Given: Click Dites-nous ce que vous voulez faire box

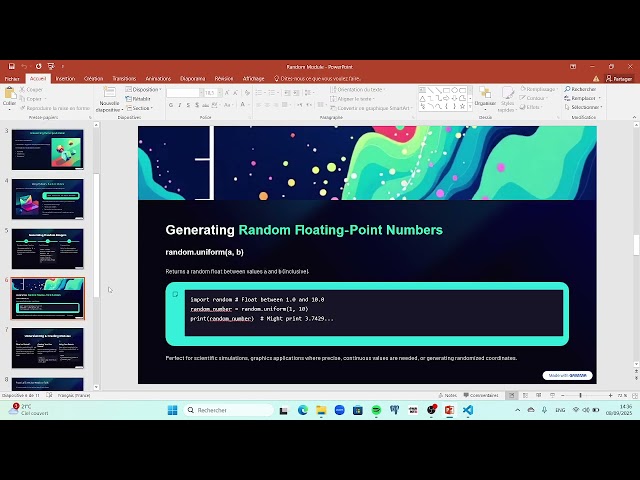Looking at the screenshot, I should (x=318, y=78).
